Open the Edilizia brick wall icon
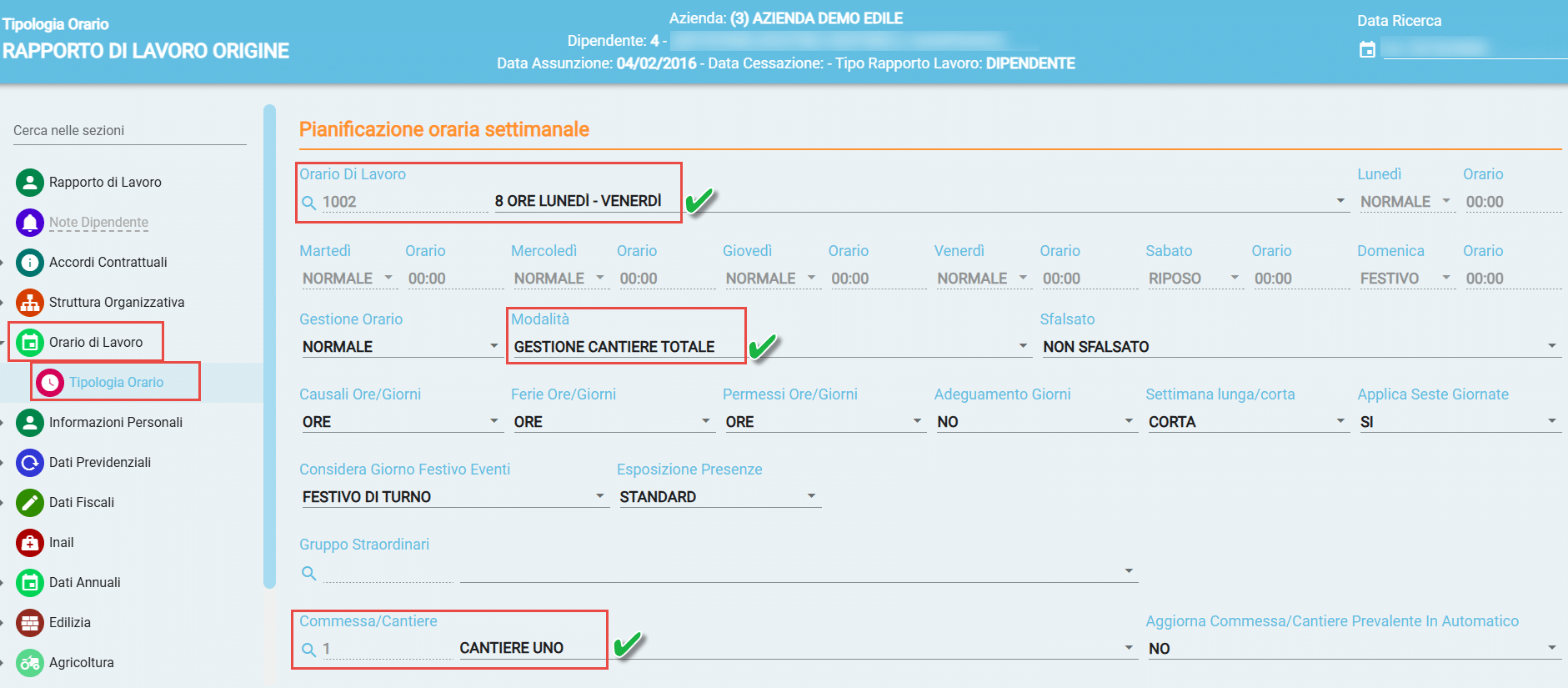This screenshot has width=1568, height=688. click(30, 622)
